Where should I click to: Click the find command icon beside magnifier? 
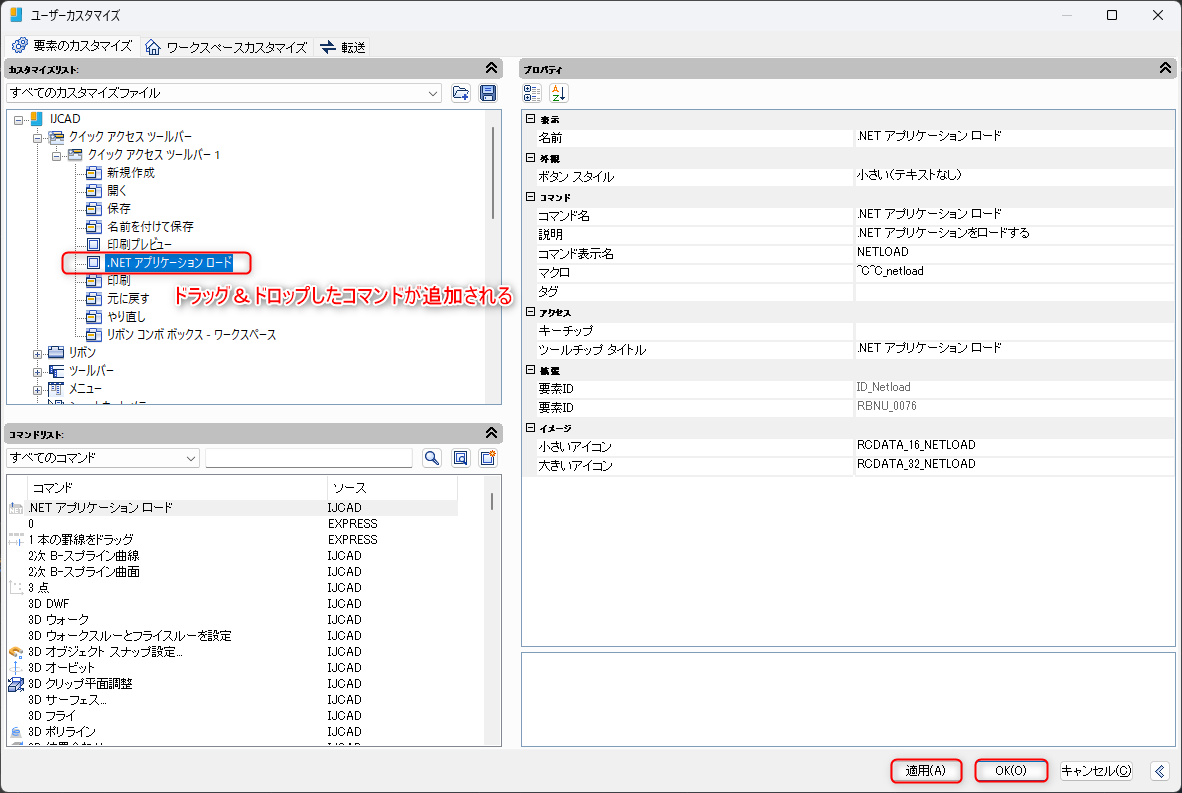pos(461,458)
